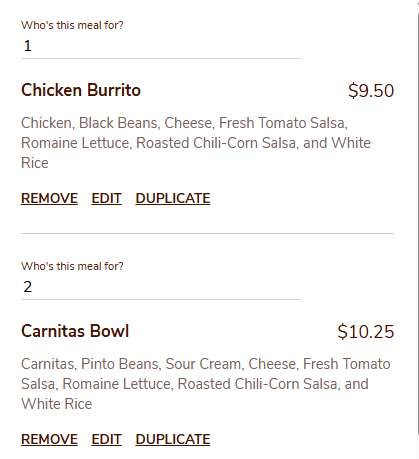Viewport: 419px width, 459px height.
Task: Click the Chicken Burrito ingredients description
Action: pyautogui.click(x=196, y=143)
